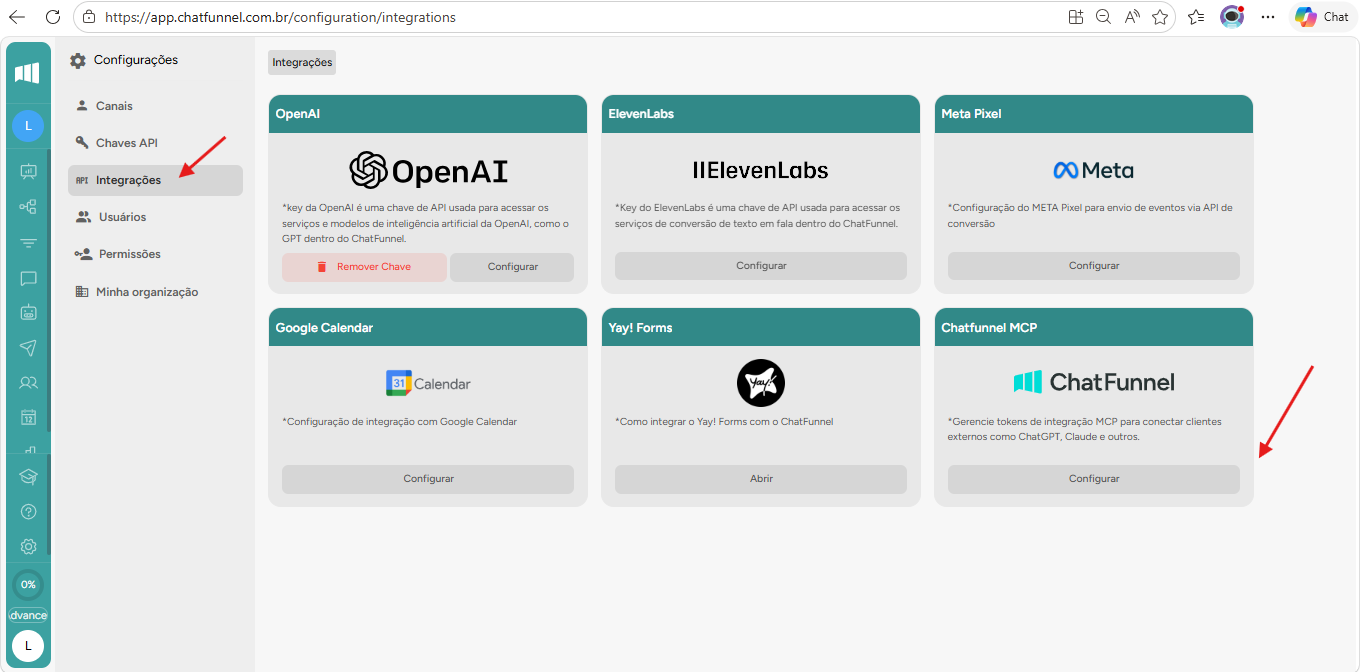Open the calendar icon in the sidebar

28,417
